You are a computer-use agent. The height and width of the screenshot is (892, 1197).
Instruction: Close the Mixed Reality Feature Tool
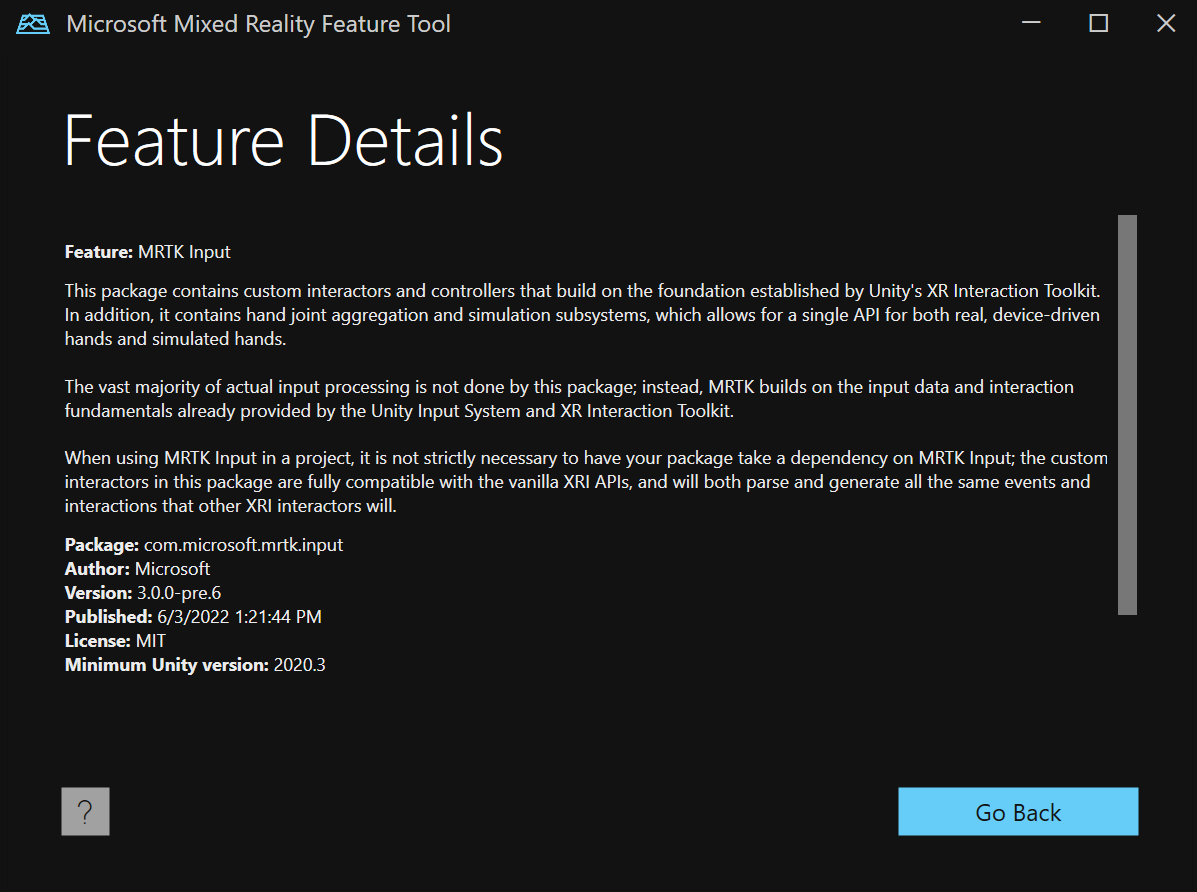click(x=1165, y=24)
